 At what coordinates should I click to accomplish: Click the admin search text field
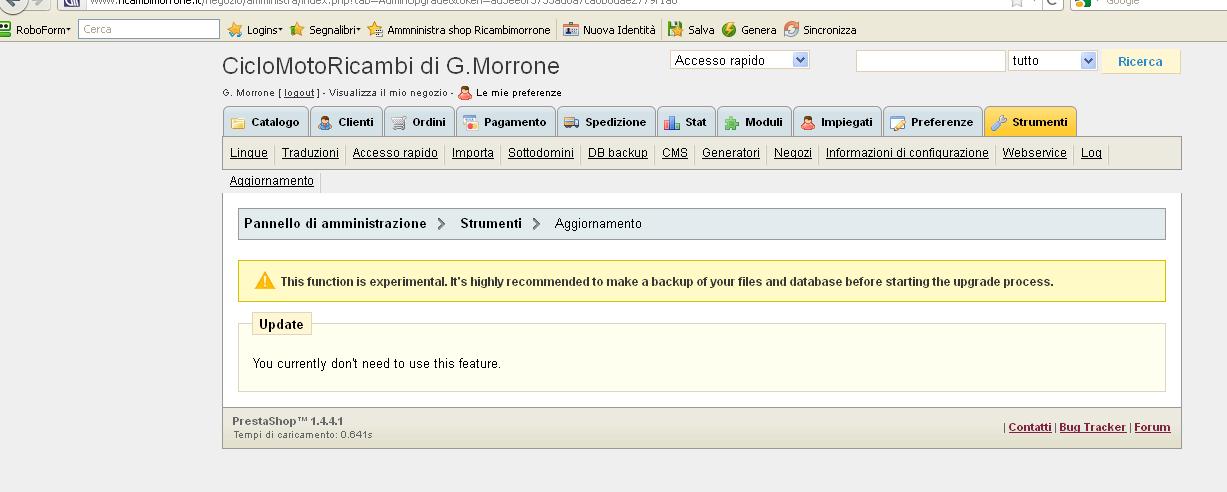coord(930,61)
